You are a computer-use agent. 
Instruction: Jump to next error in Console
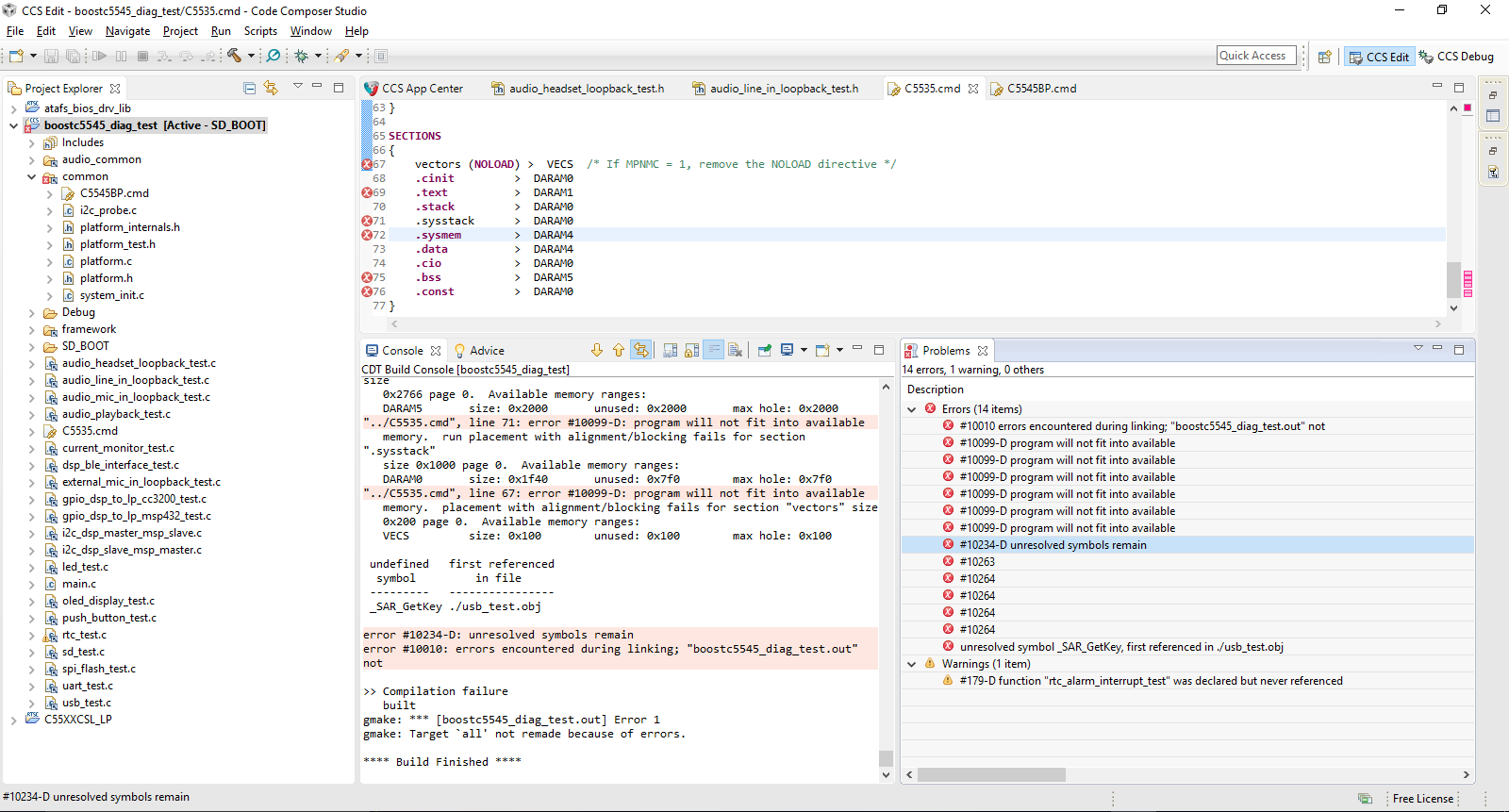click(x=597, y=350)
